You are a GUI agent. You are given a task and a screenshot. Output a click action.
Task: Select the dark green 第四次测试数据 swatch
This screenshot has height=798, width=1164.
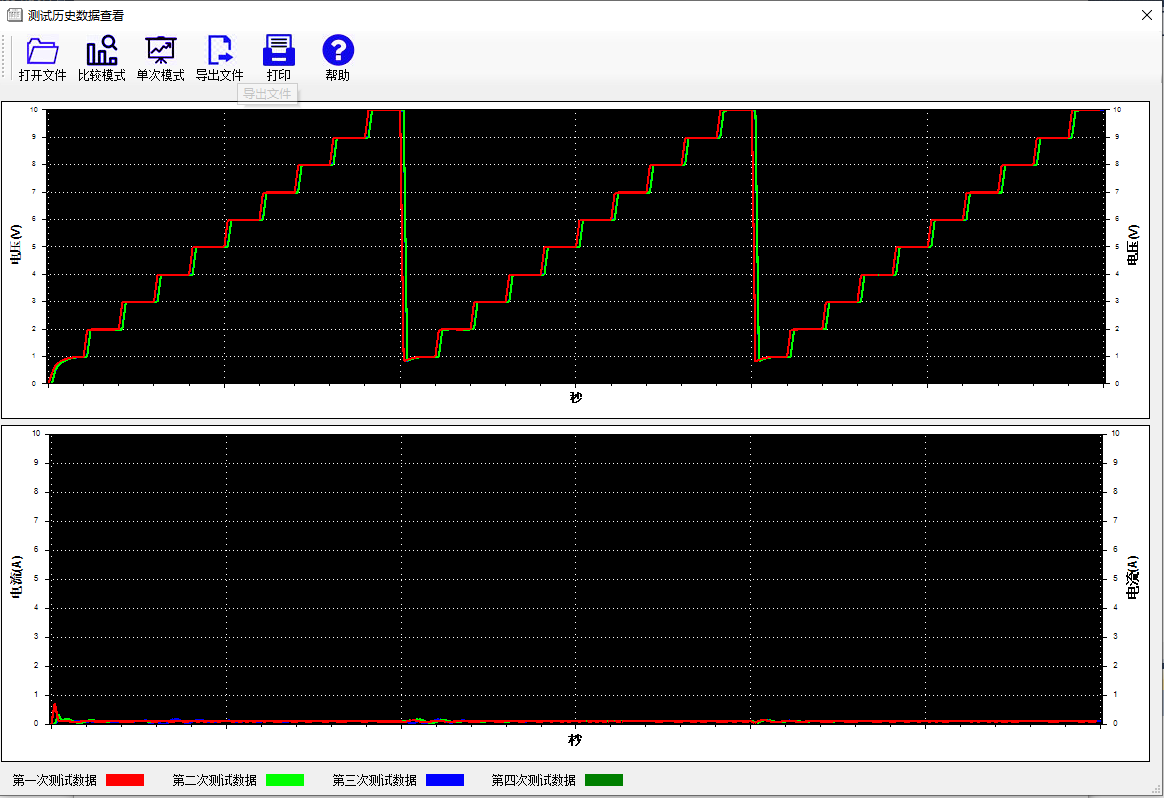pyautogui.click(x=603, y=780)
